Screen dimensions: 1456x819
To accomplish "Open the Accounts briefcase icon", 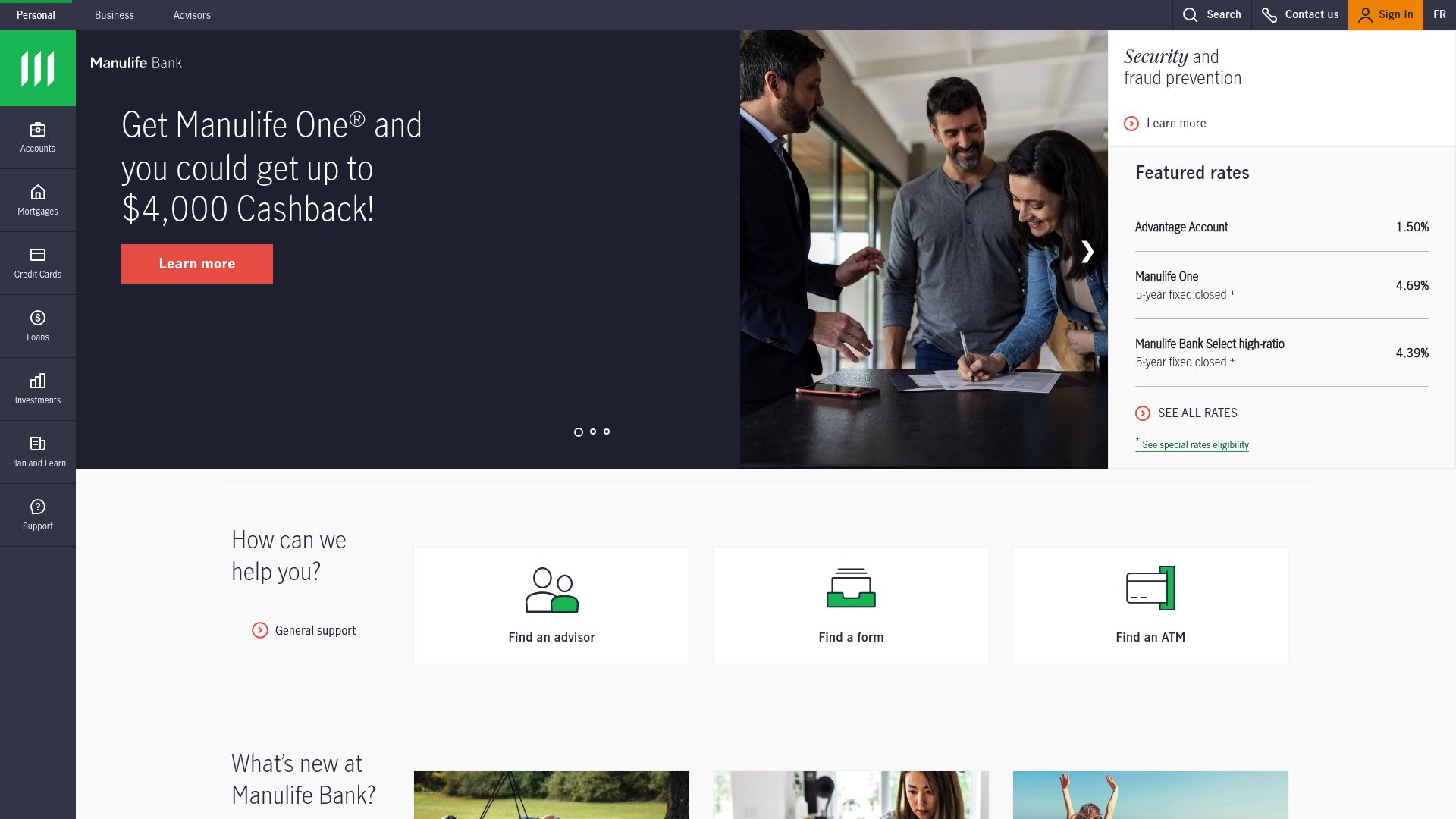I will coord(38,130).
